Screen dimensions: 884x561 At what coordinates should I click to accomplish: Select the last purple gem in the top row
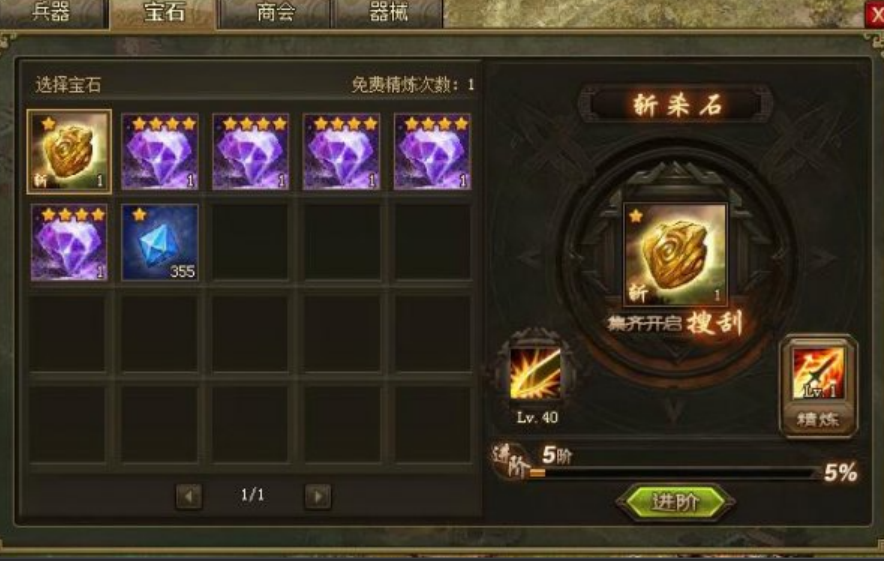coord(432,152)
